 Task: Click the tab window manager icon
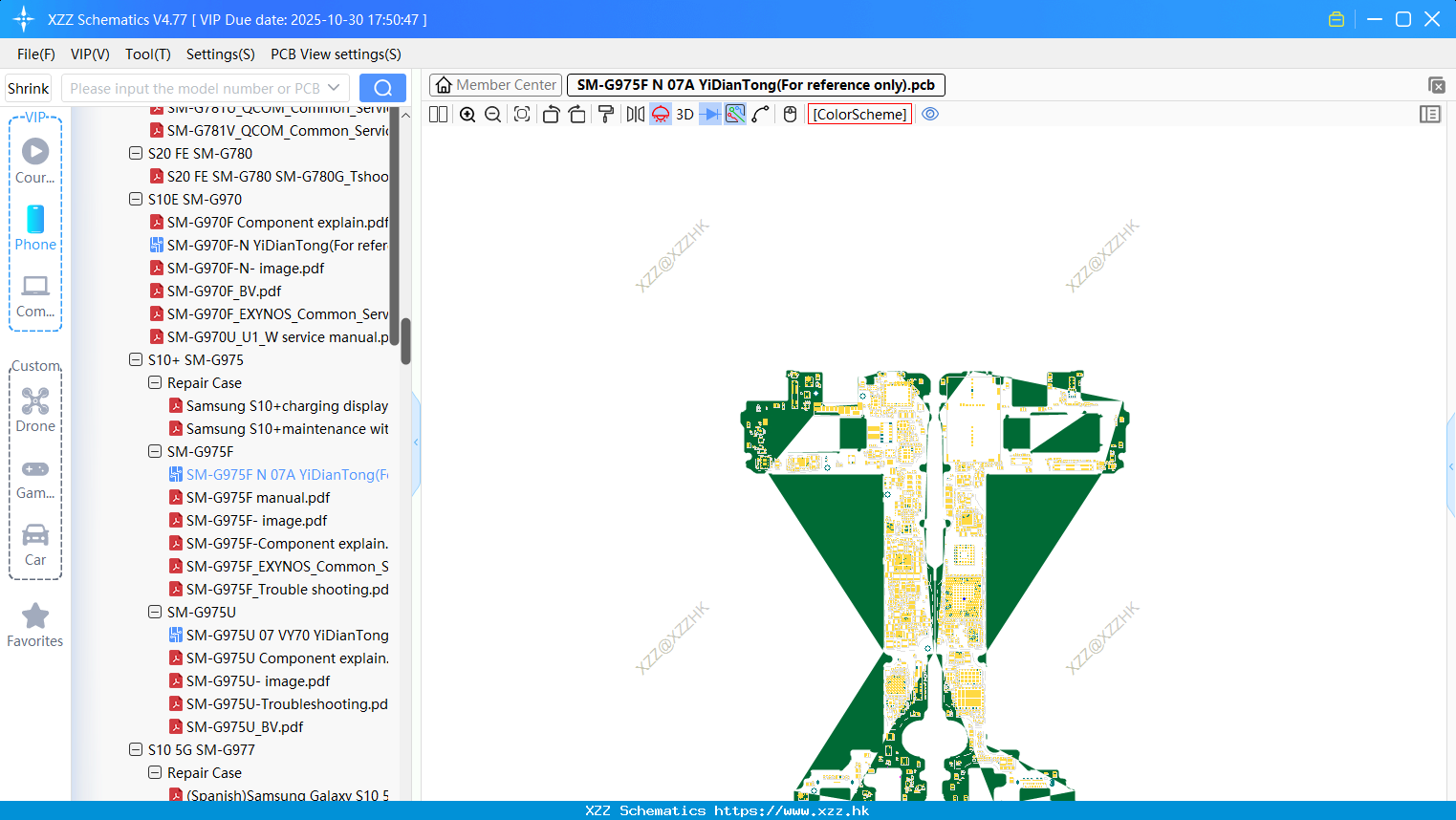click(x=1436, y=86)
